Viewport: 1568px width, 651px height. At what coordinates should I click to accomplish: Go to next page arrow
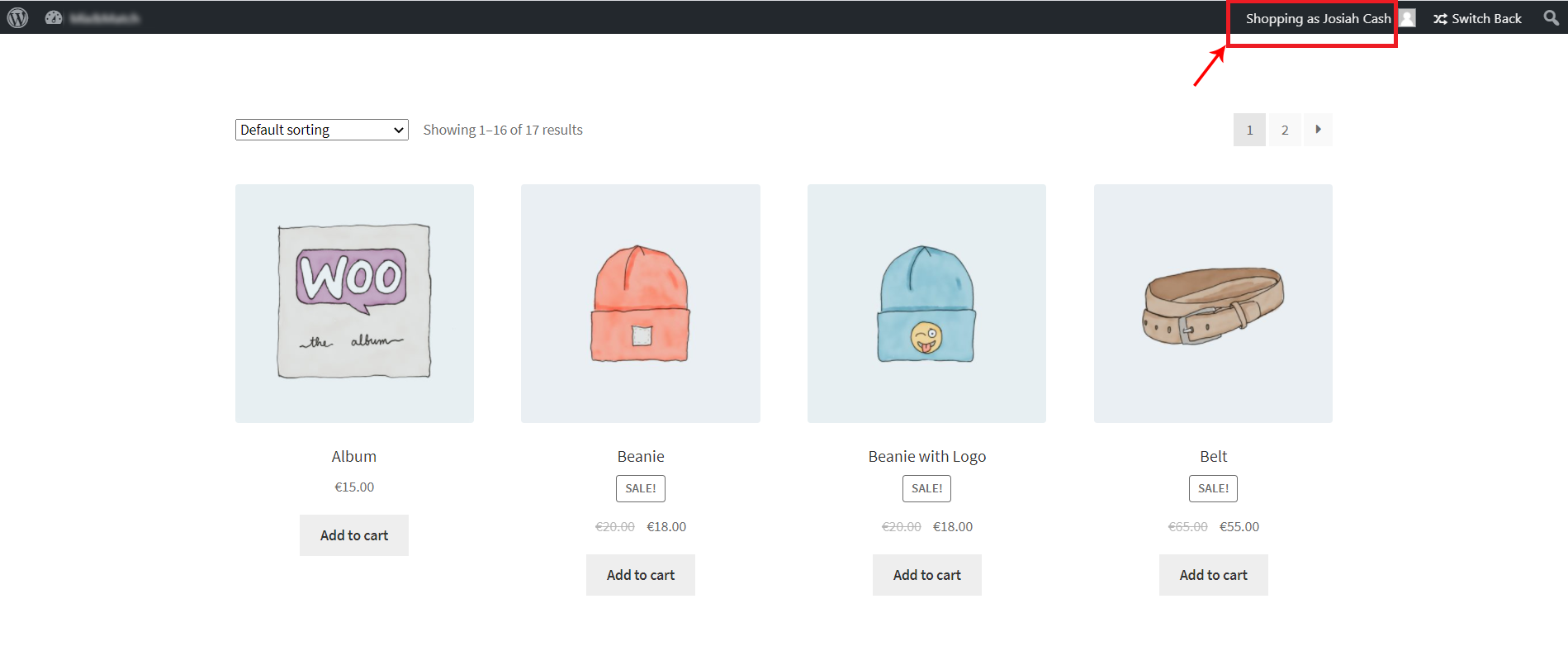pos(1318,130)
